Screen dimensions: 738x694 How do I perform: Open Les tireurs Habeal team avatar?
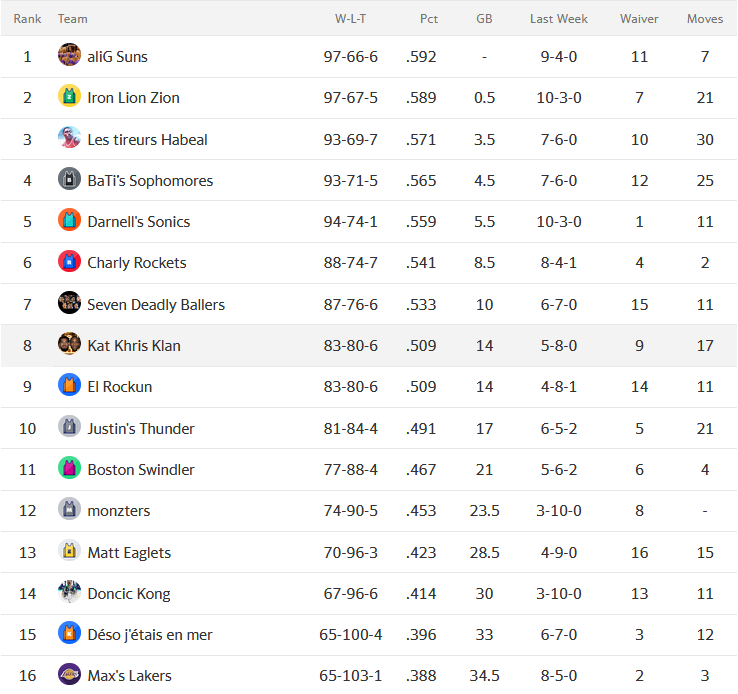click(x=69, y=138)
